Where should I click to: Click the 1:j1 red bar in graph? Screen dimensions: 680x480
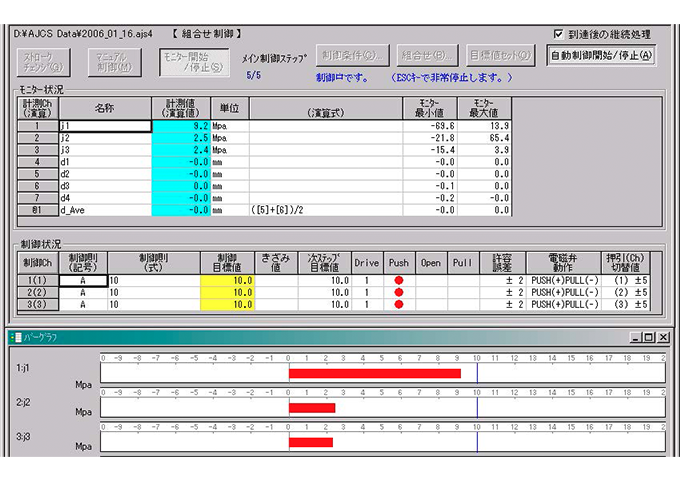point(375,373)
